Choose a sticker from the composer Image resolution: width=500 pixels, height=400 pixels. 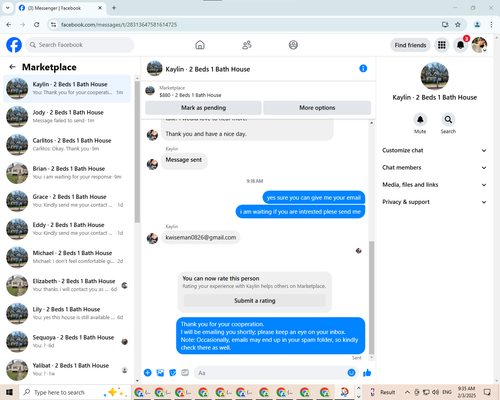point(173,373)
